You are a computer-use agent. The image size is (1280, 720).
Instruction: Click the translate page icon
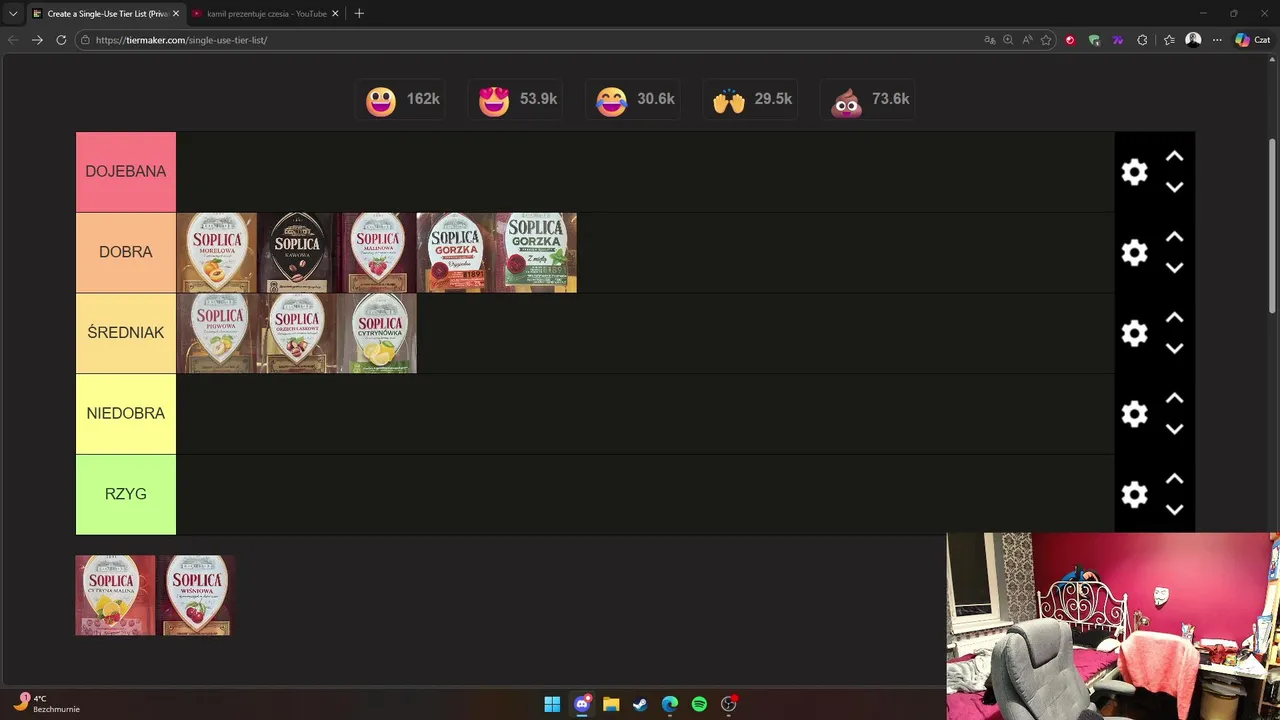pyautogui.click(x=989, y=40)
